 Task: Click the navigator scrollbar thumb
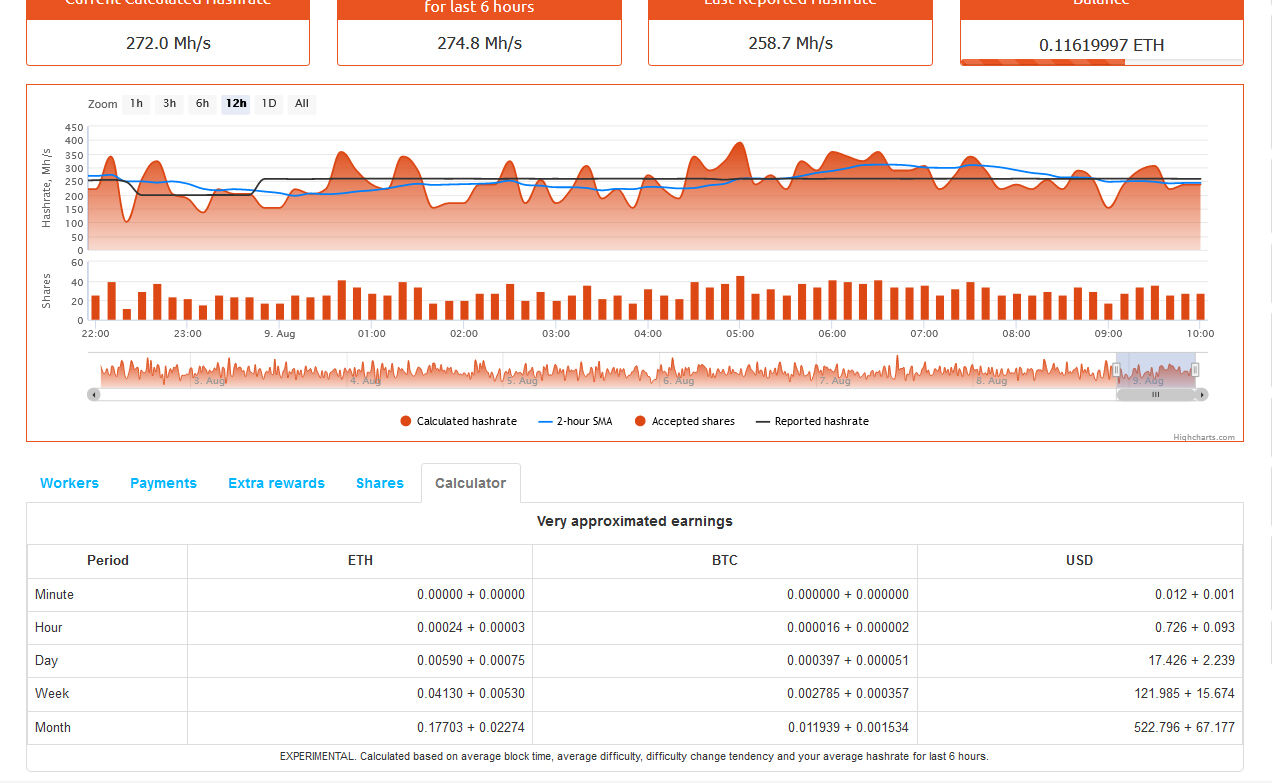[1156, 395]
